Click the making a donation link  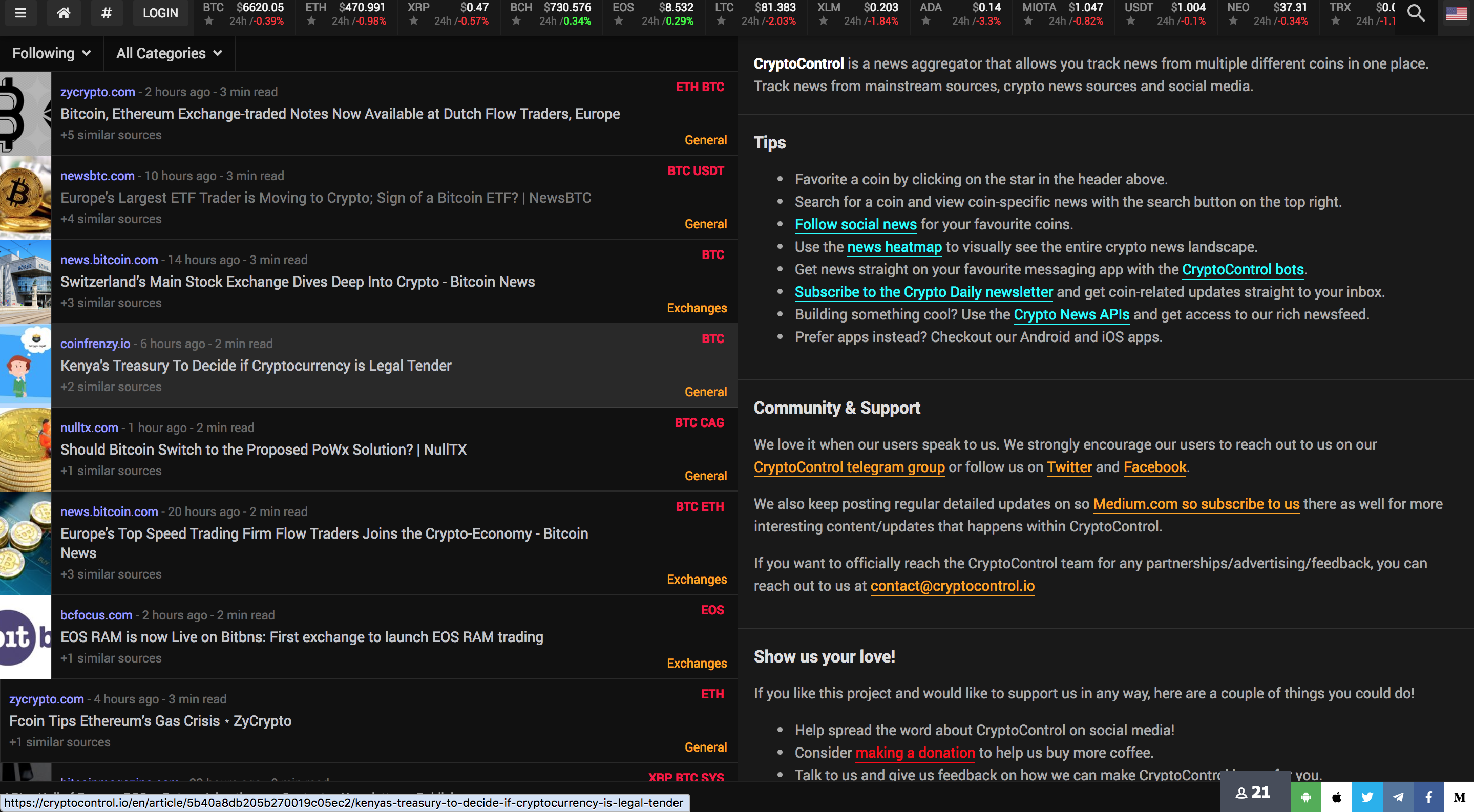pyautogui.click(x=915, y=753)
